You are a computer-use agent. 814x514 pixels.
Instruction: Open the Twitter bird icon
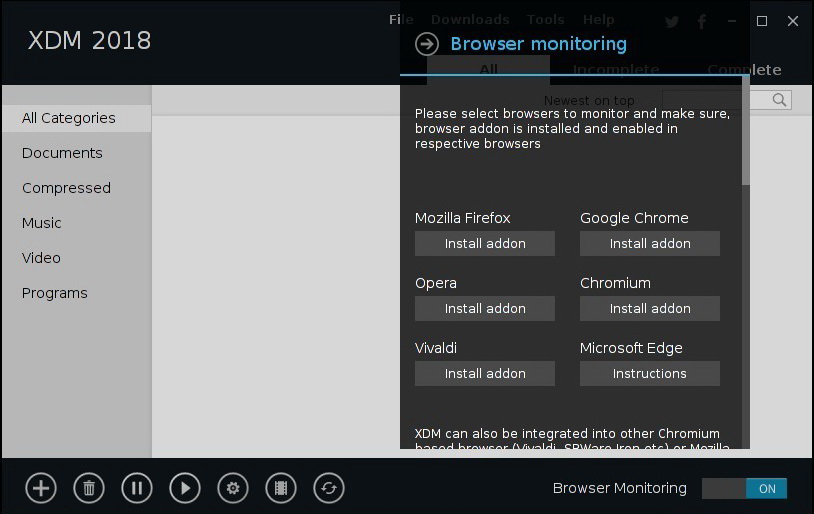click(x=672, y=21)
